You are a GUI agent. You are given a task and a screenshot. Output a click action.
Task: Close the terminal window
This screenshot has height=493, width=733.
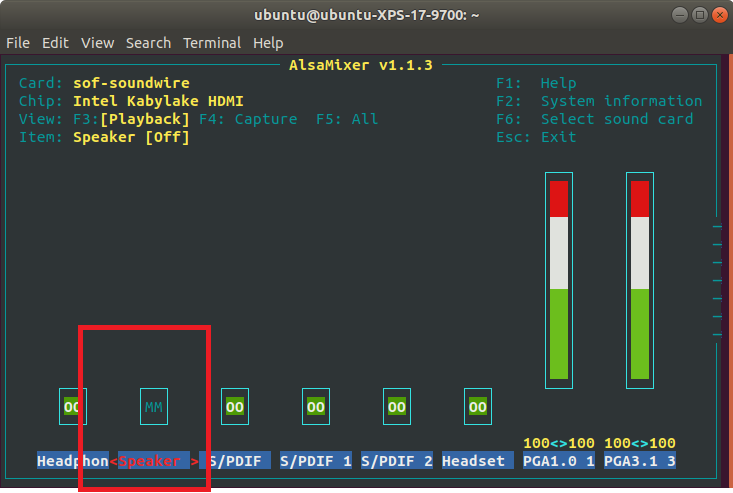720,15
